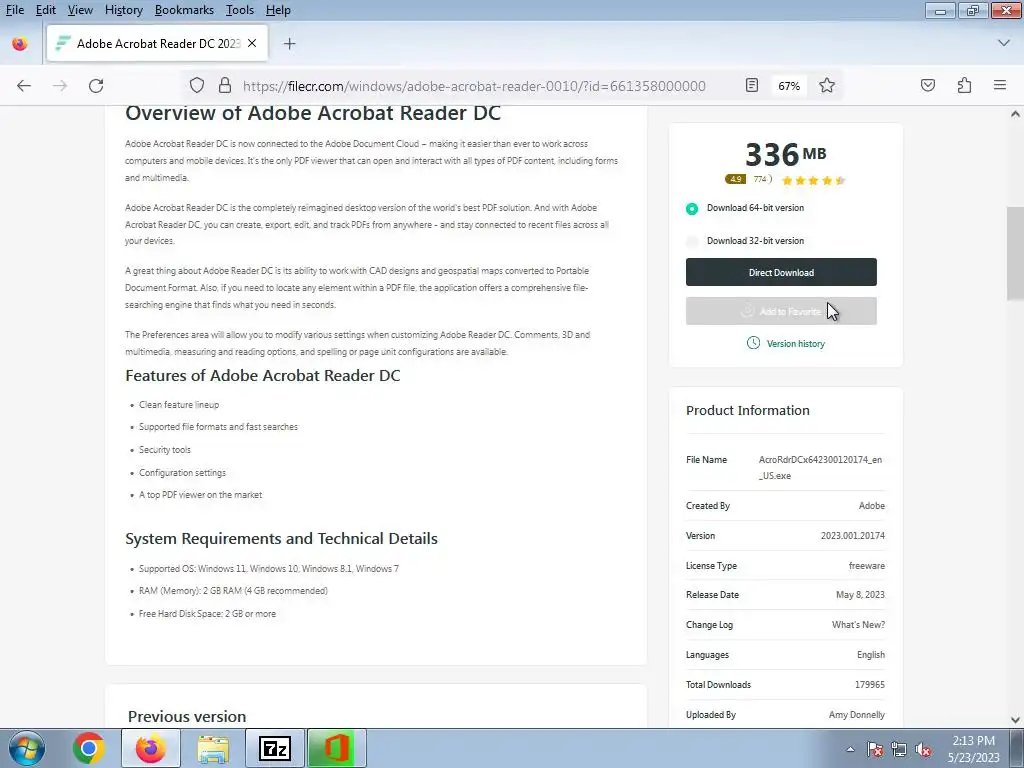The width and height of the screenshot is (1024, 768).
Task: Click the muted volume tray icon
Action: point(923,749)
